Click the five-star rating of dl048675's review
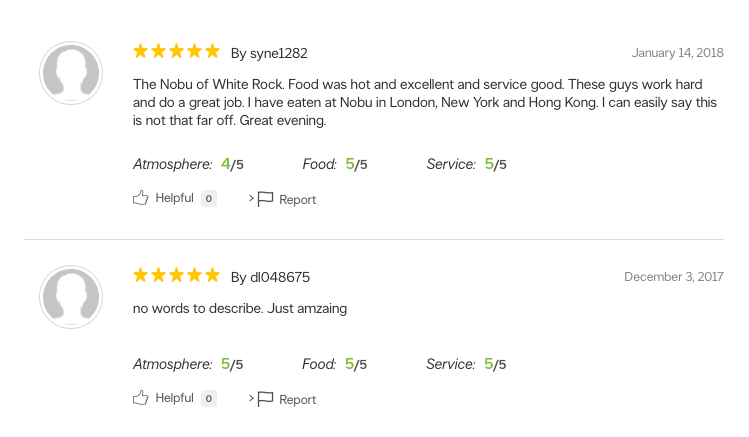Screen dimensions: 749x437 (x=176, y=275)
